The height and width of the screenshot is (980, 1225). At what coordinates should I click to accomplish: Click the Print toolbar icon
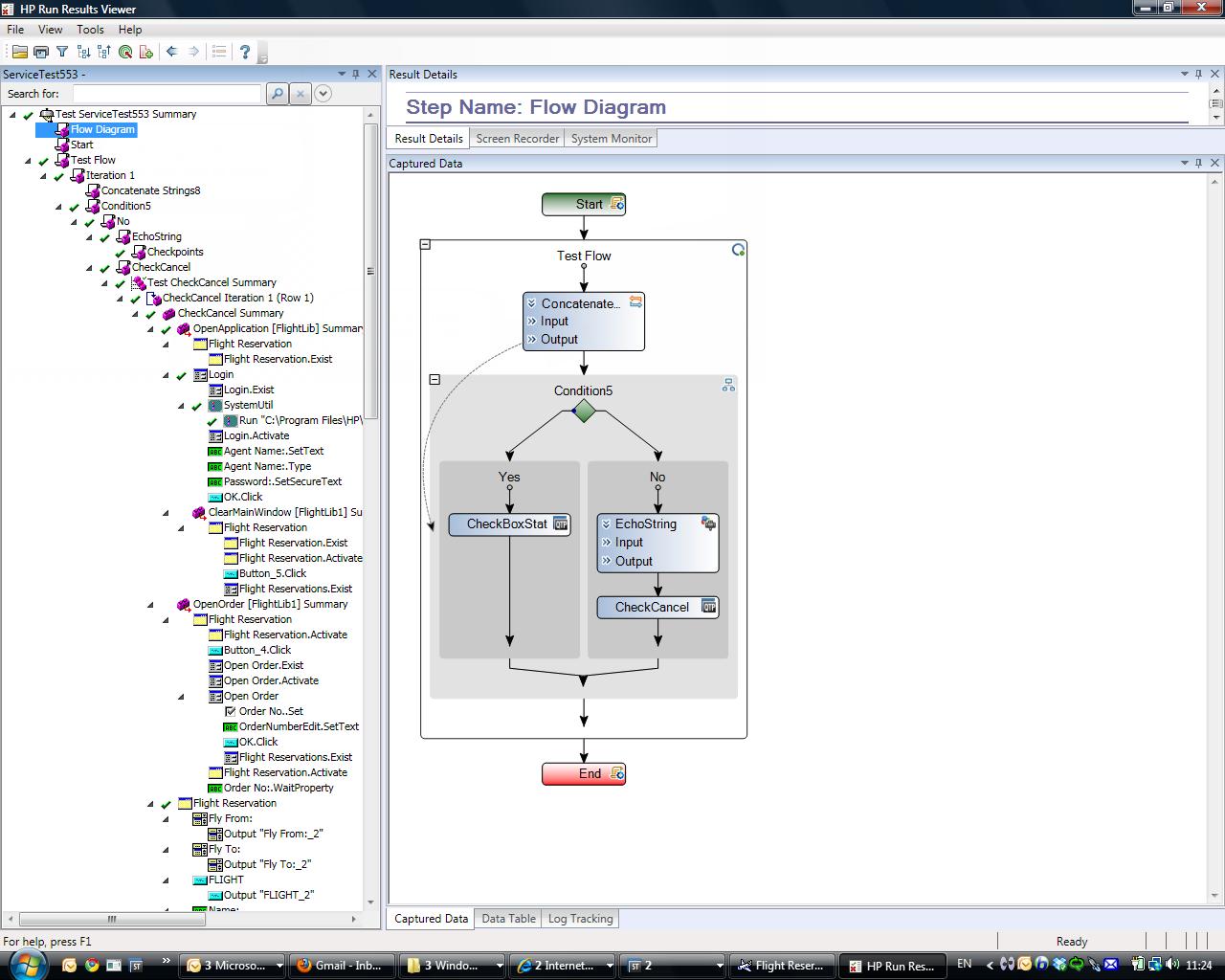tap(40, 52)
